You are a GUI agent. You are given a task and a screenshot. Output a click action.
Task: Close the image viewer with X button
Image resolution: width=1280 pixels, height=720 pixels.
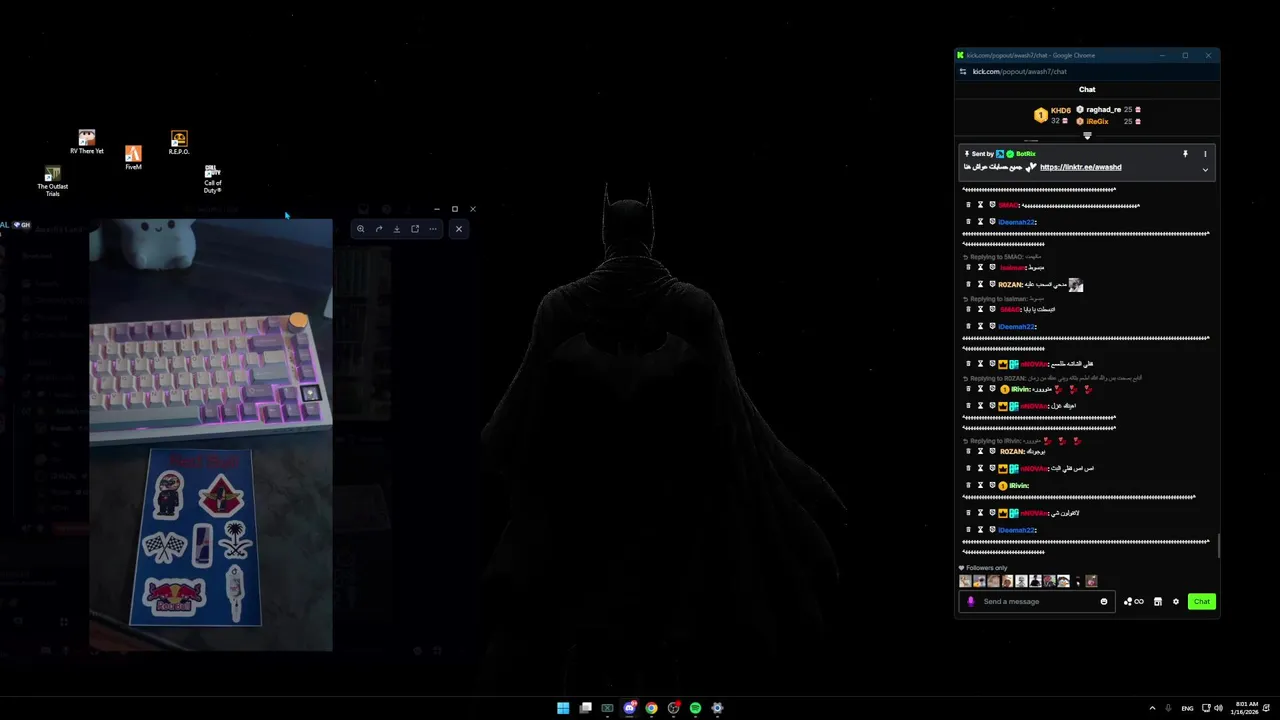click(x=459, y=229)
